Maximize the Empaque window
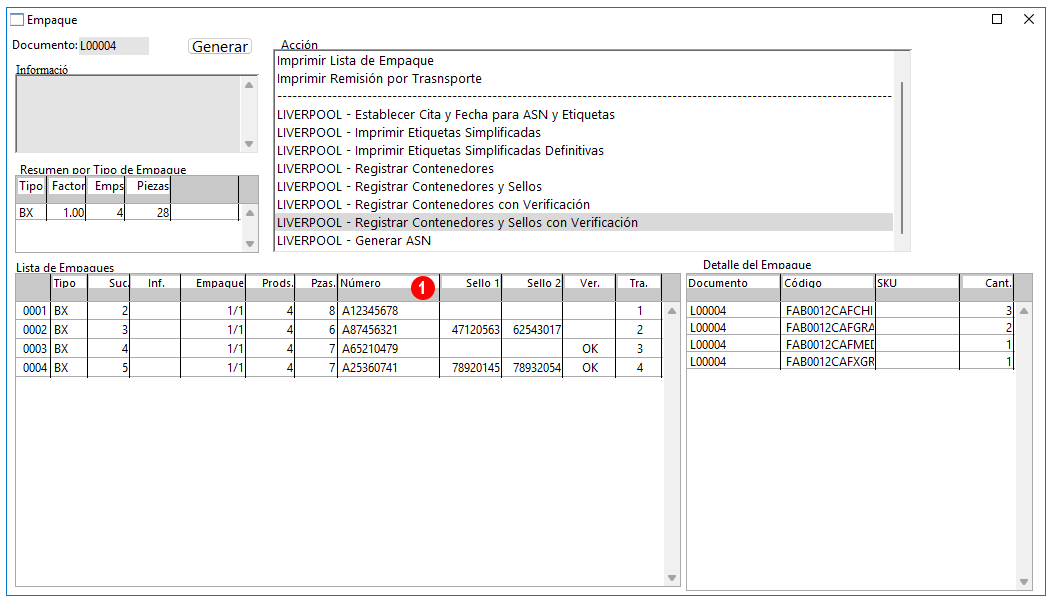The height and width of the screenshot is (605, 1052). pos(997,19)
